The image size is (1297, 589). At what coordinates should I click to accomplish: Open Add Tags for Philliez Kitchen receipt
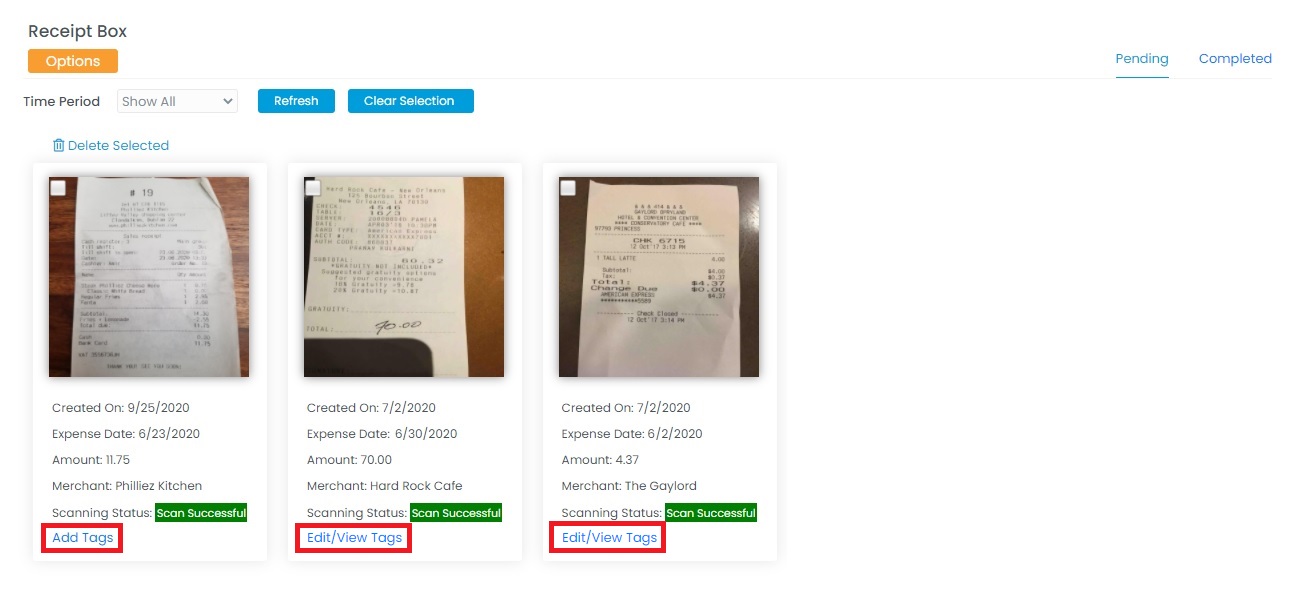tap(82, 538)
